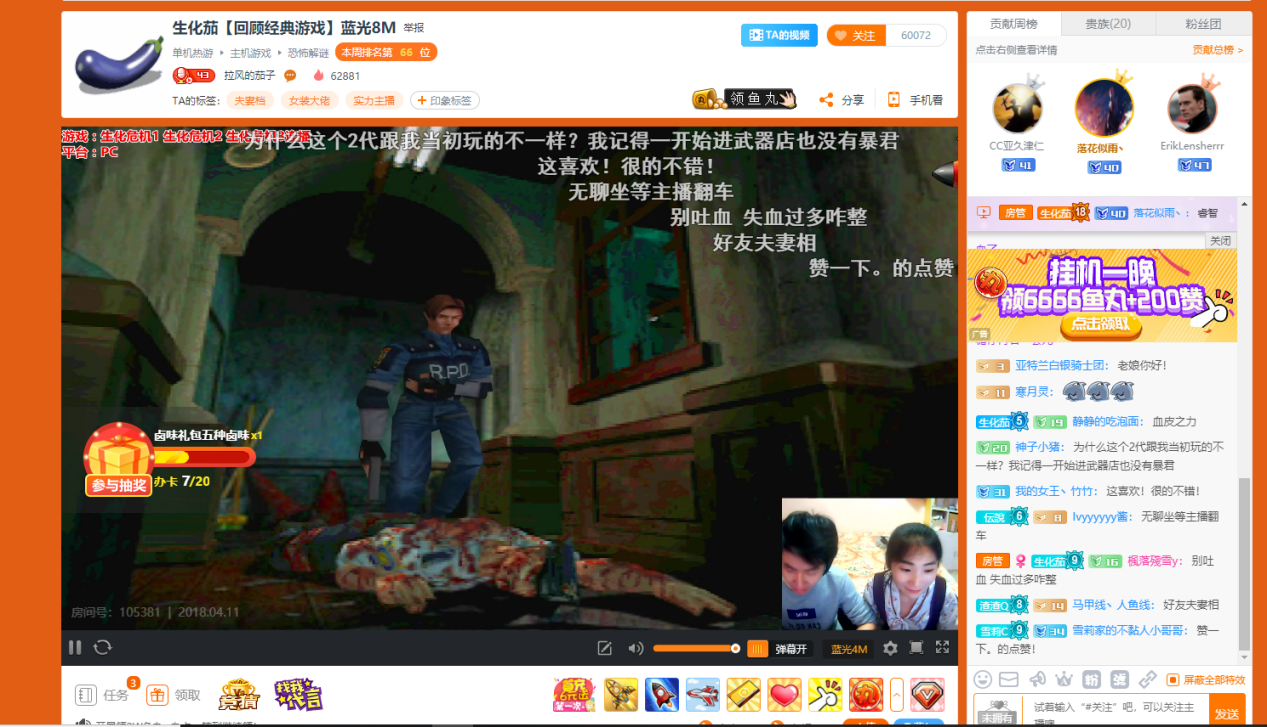Image resolution: width=1267 pixels, height=727 pixels.
Task: Click the reload stream icon
Action: [x=102, y=648]
